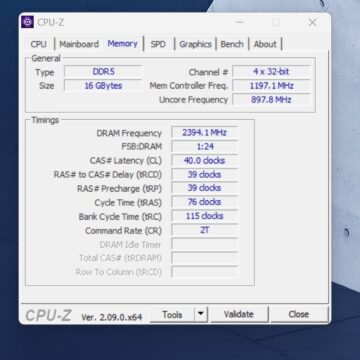Click the empty Row To Column field

(x=204, y=272)
